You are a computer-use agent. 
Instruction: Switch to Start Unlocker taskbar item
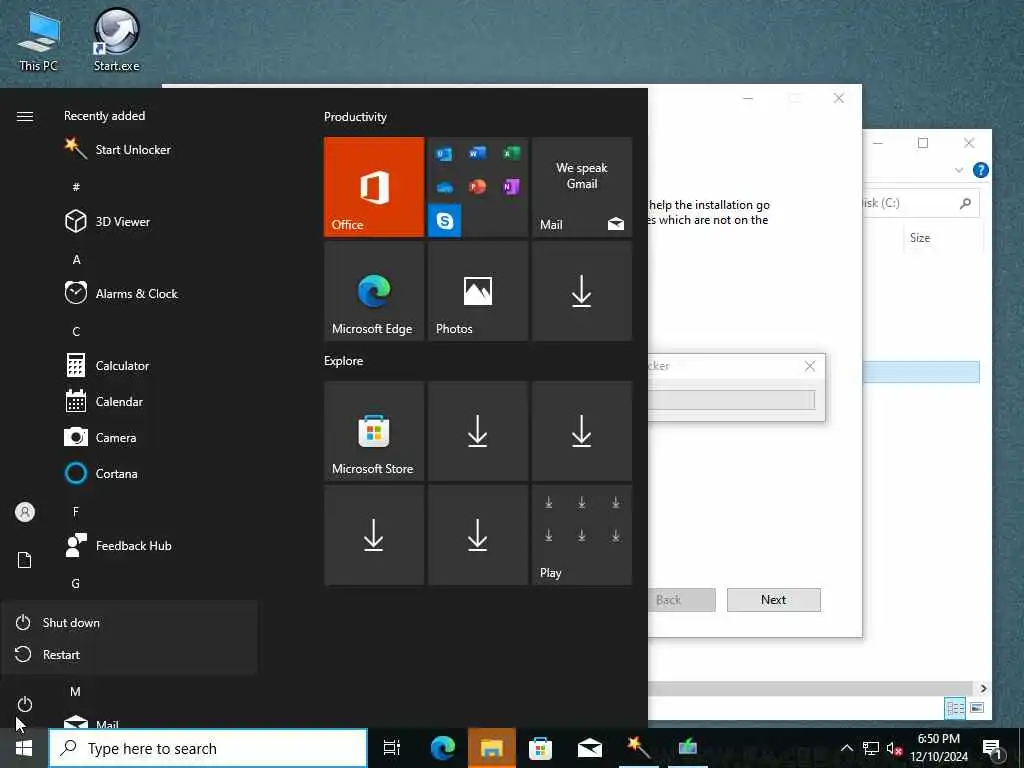click(638, 748)
